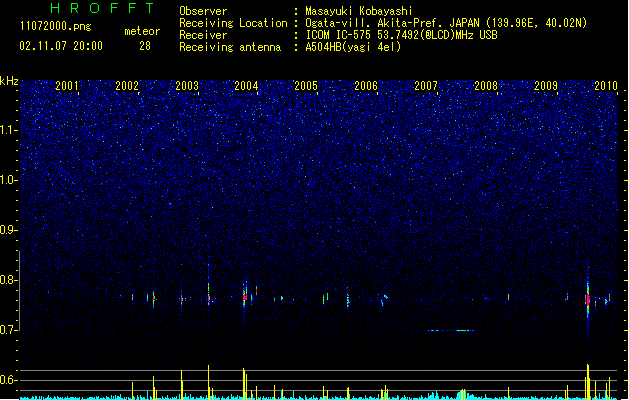Select the Ogata-vill. Akita-Pref. JAPAN location text
This screenshot has height=400, width=629.
click(x=446, y=23)
